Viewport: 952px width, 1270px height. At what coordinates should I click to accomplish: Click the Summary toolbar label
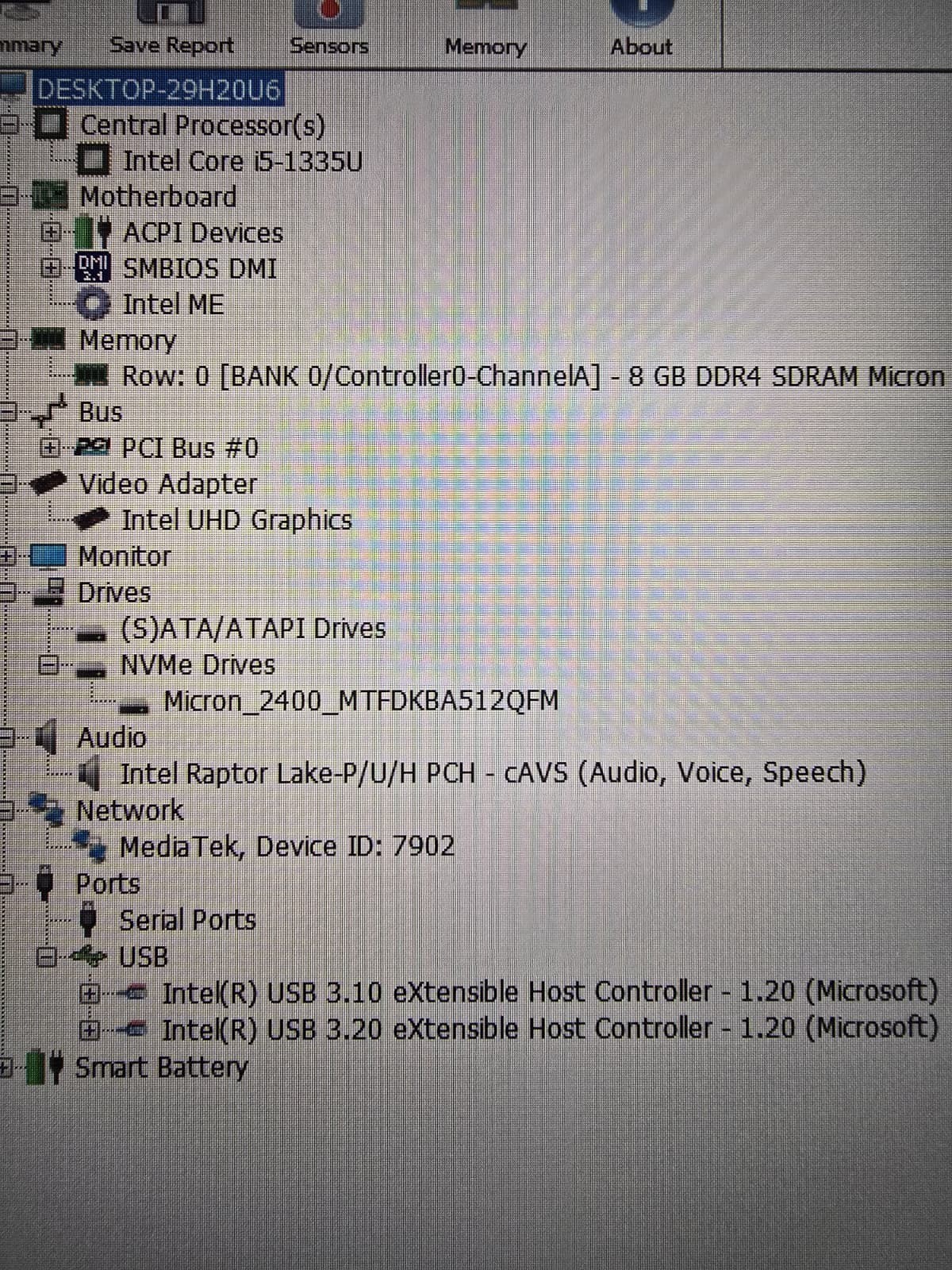tap(30, 45)
